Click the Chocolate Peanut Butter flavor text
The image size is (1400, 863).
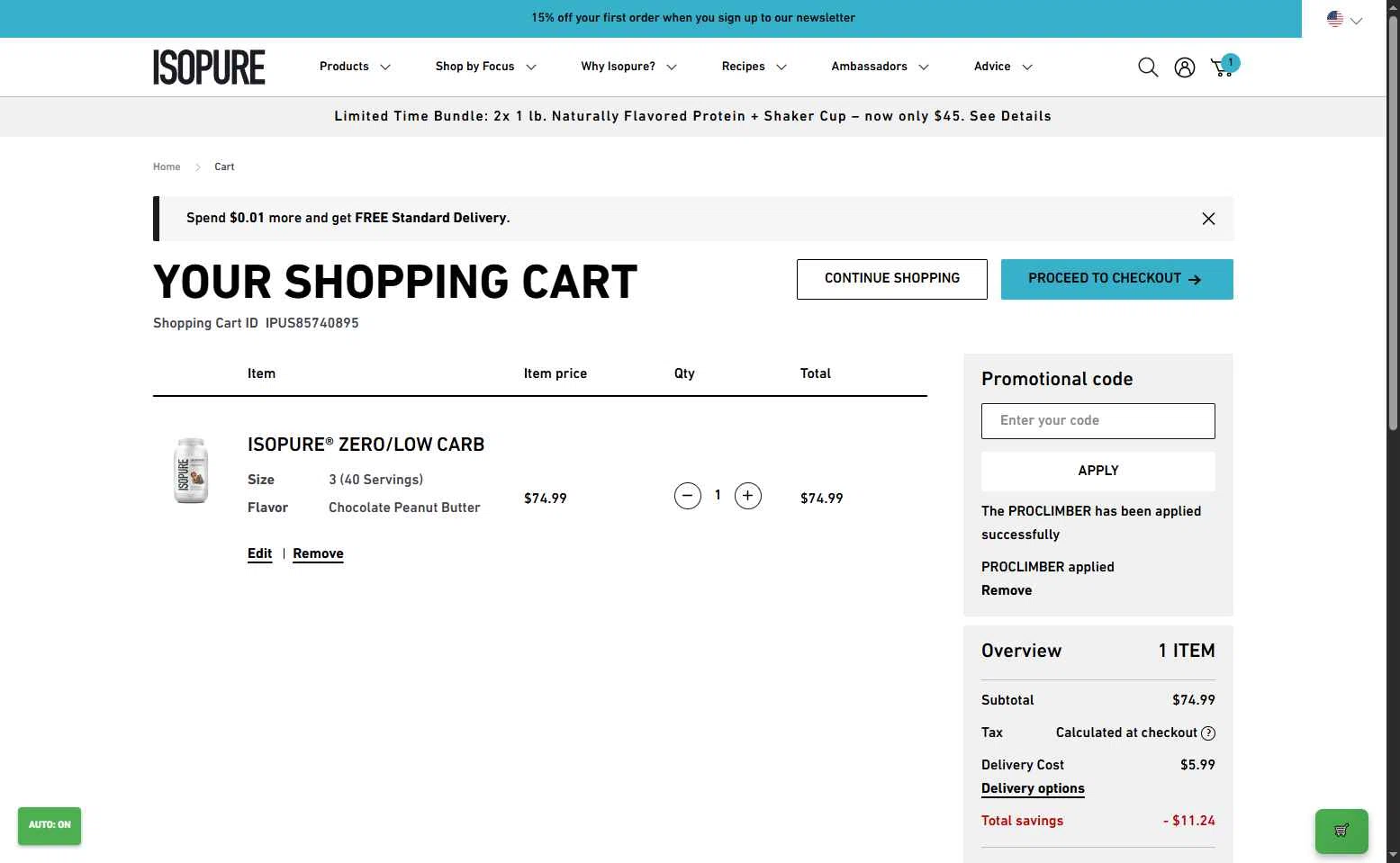pyautogui.click(x=404, y=508)
